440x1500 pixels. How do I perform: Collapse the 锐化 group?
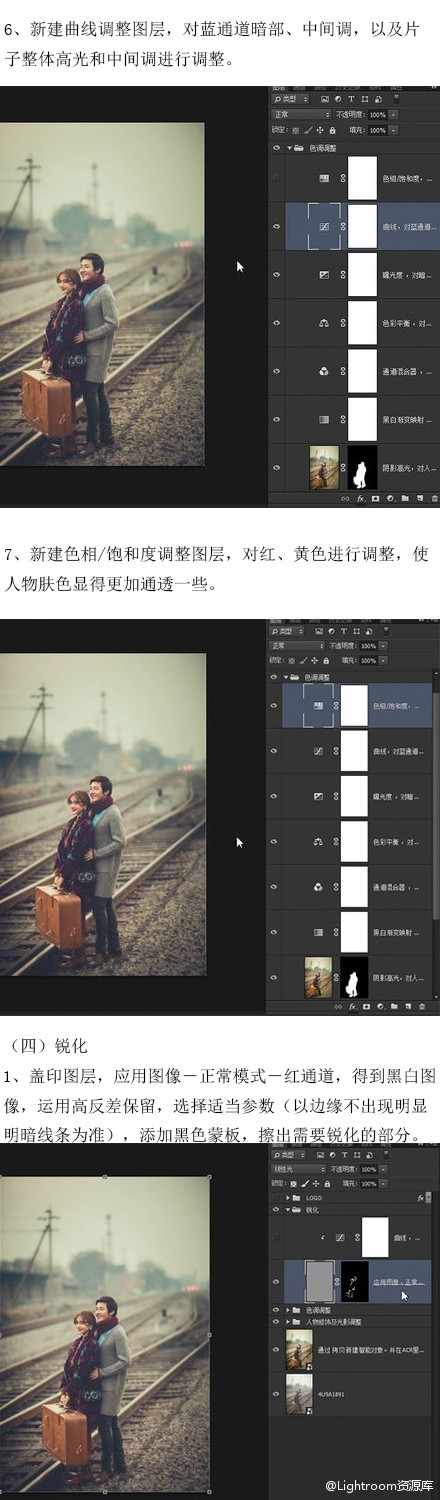point(288,1210)
